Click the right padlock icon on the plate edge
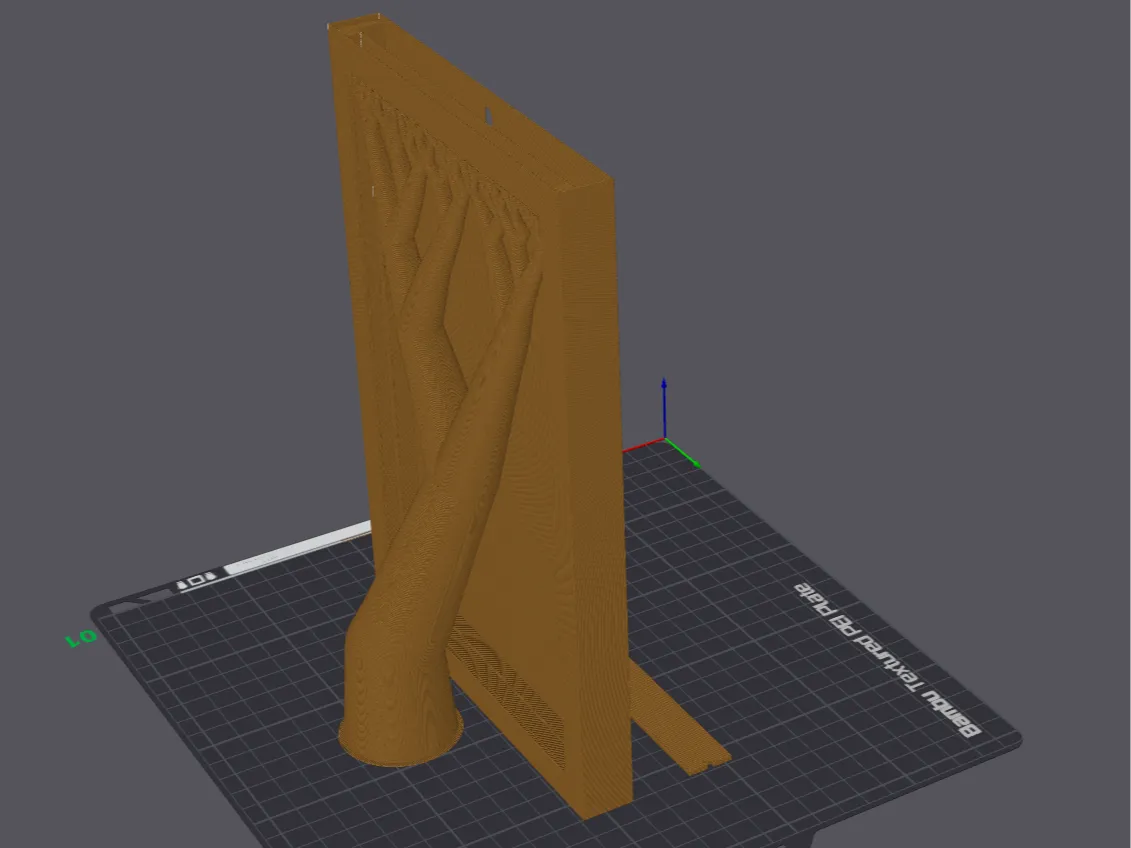The image size is (1131, 848). (x=210, y=578)
